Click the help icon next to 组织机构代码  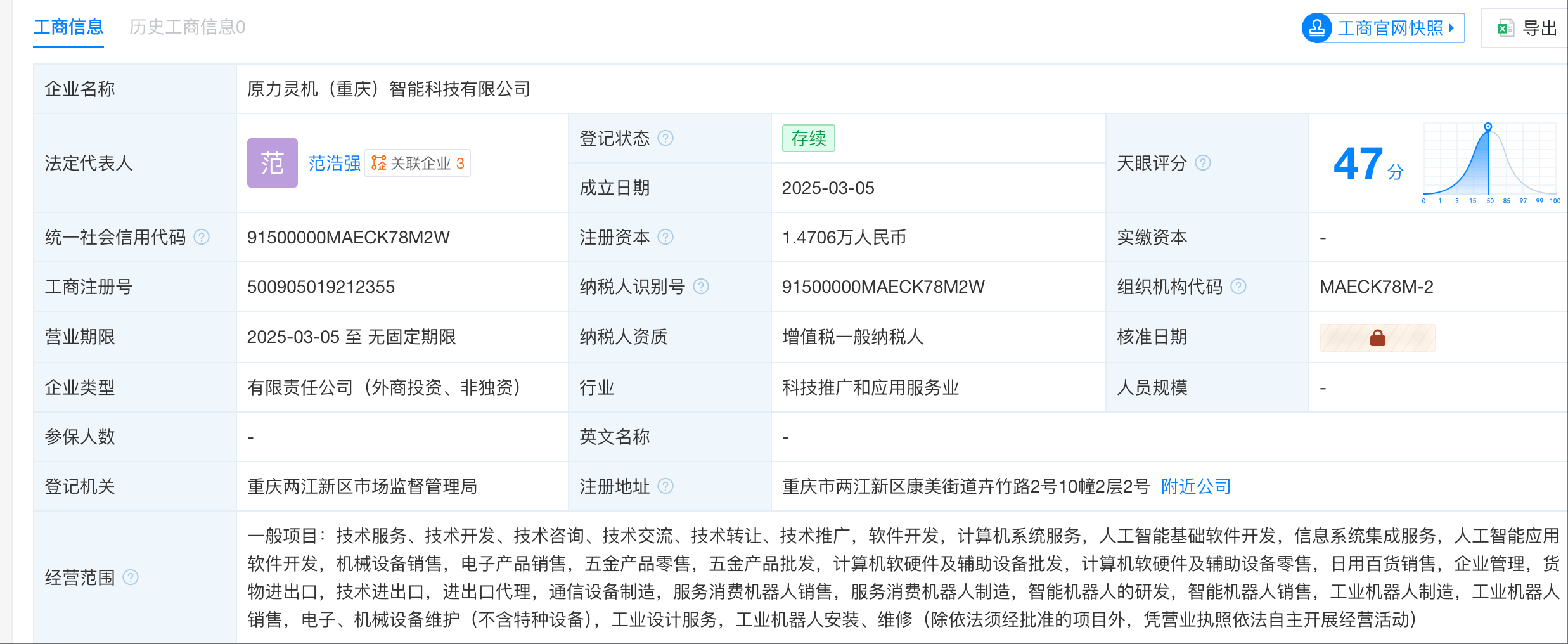coord(1238,287)
